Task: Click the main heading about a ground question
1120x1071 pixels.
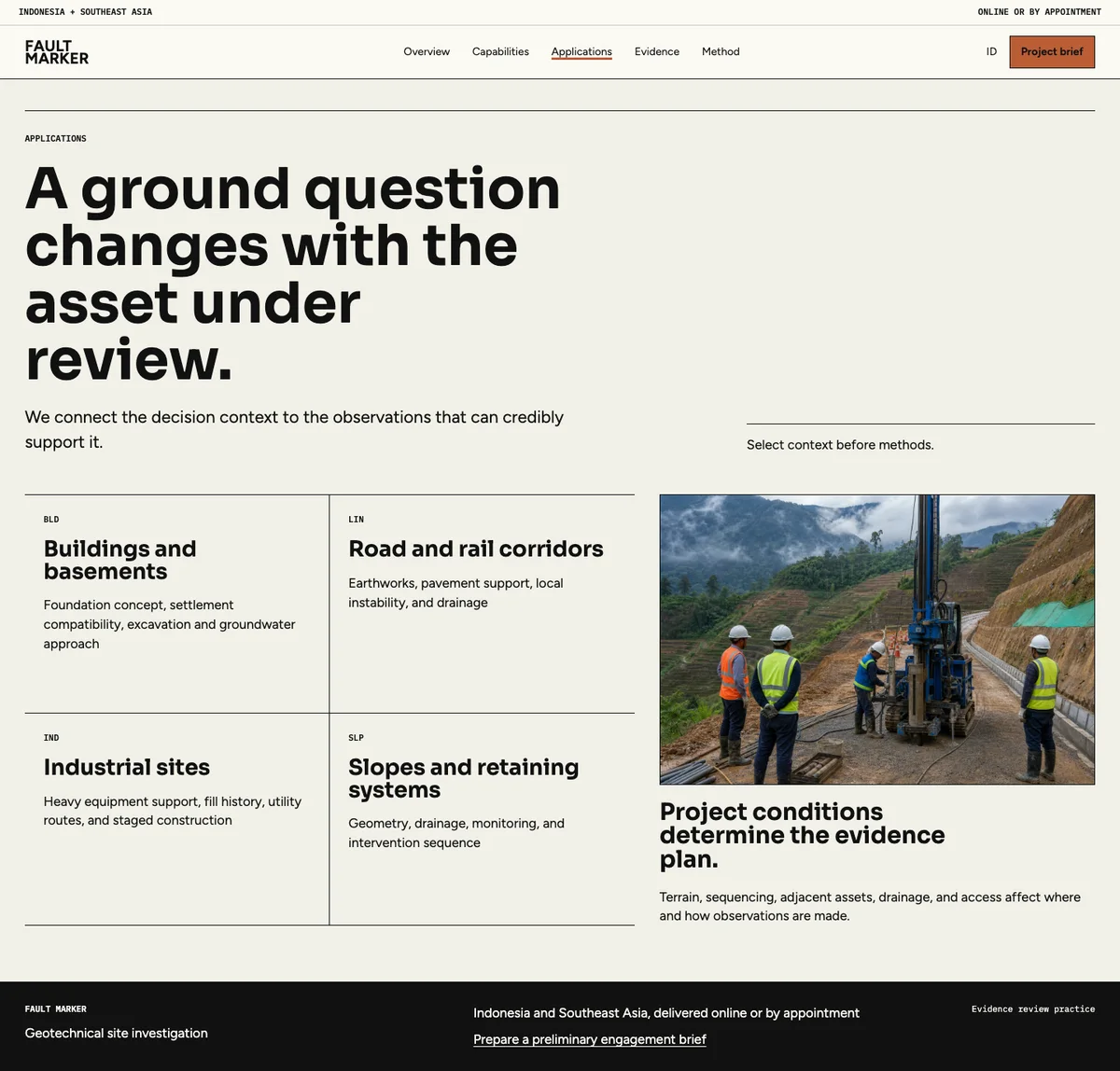Action: tap(293, 274)
